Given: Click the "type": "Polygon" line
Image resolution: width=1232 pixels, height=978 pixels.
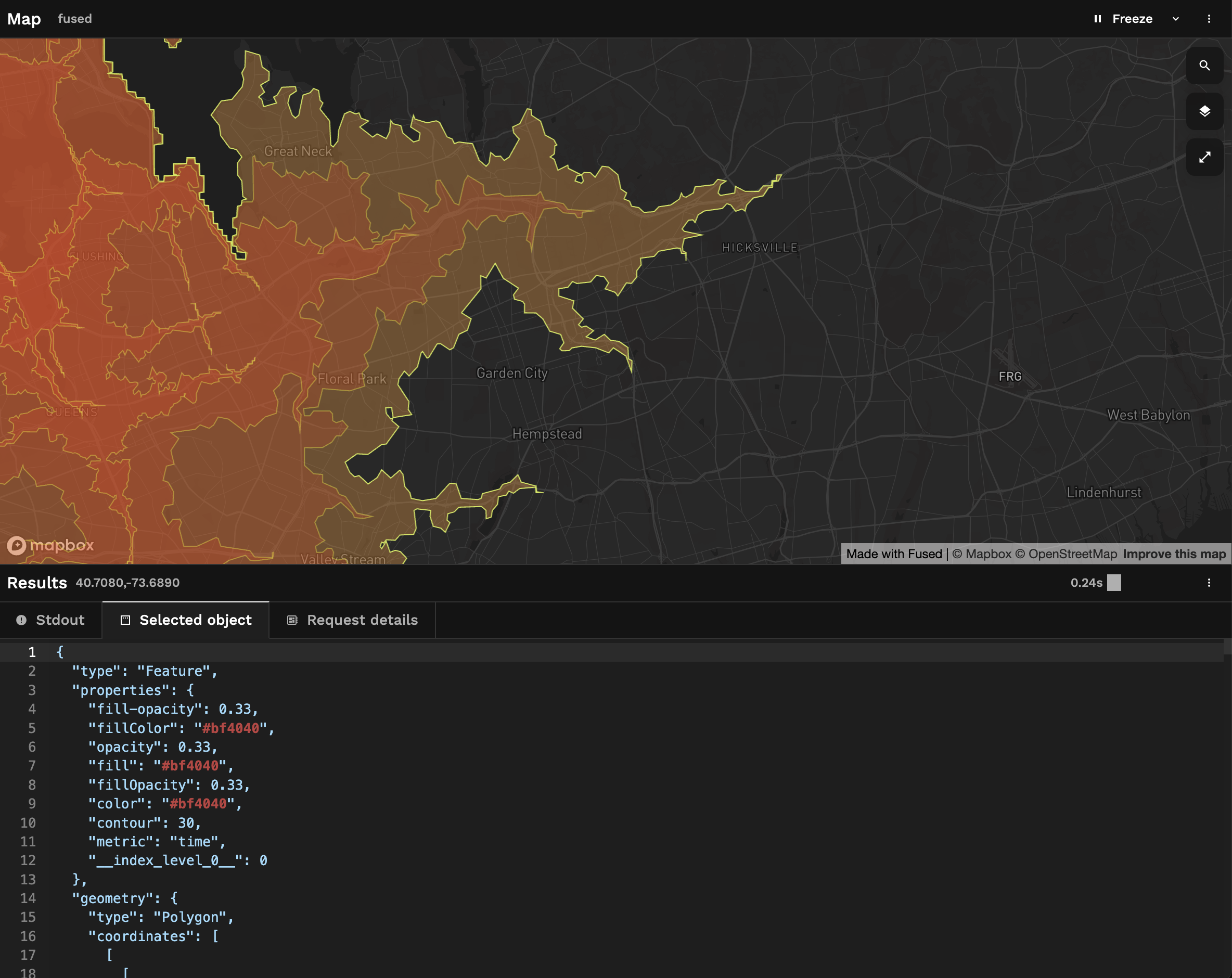Looking at the screenshot, I should pos(161,918).
